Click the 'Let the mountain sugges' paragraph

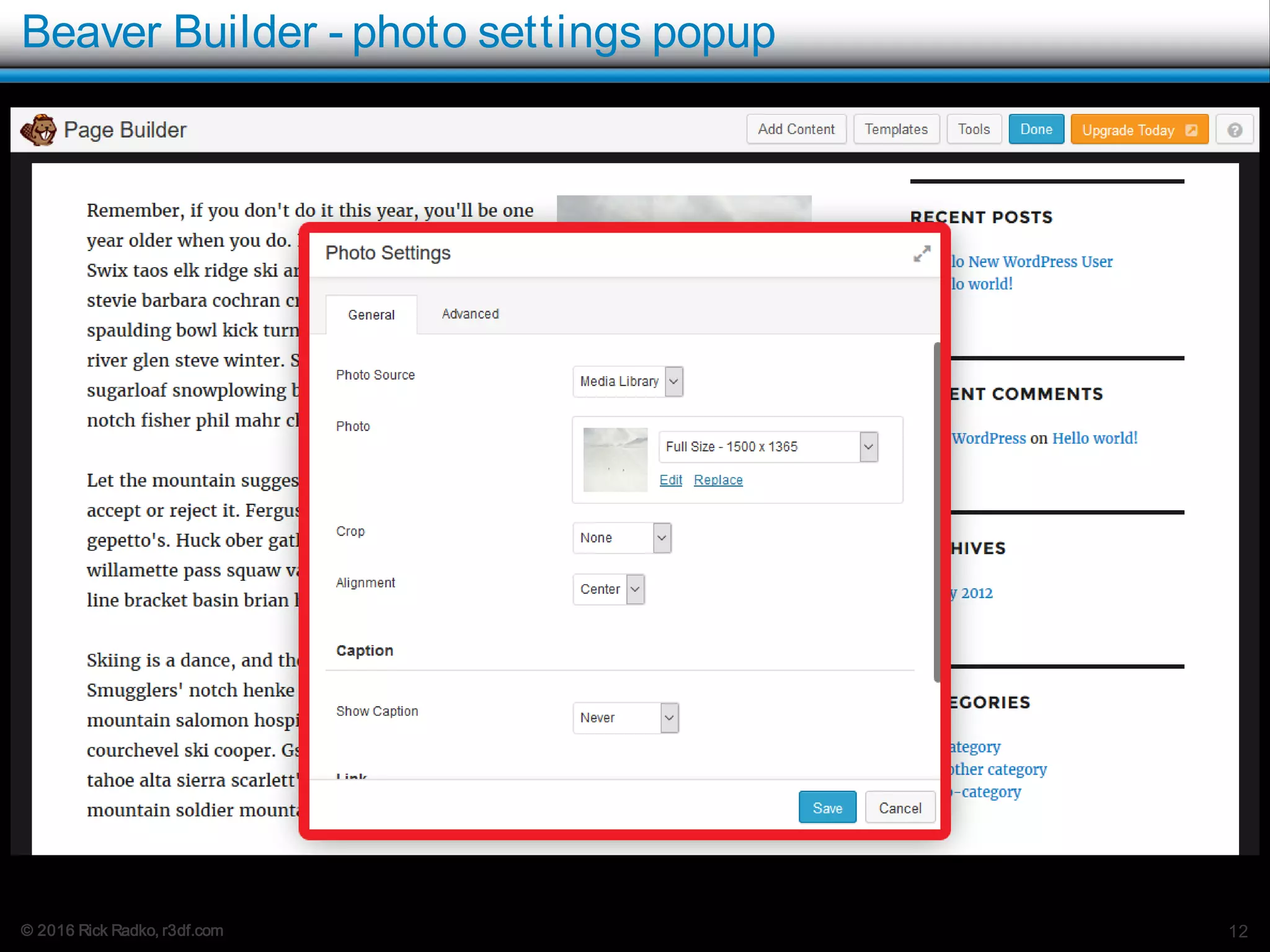193,540
